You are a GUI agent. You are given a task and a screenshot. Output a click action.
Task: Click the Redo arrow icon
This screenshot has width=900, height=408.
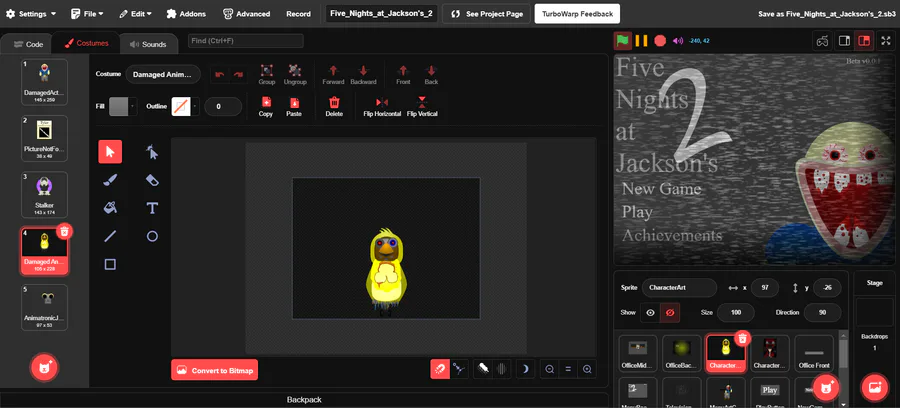point(238,75)
